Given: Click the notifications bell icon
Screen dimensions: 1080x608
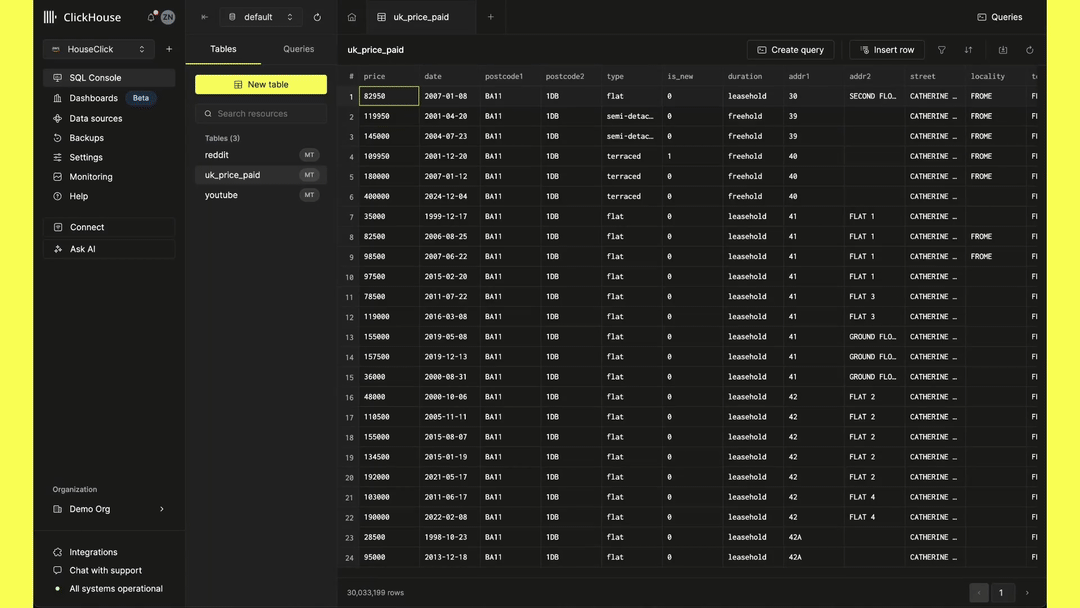Looking at the screenshot, I should click(152, 17).
